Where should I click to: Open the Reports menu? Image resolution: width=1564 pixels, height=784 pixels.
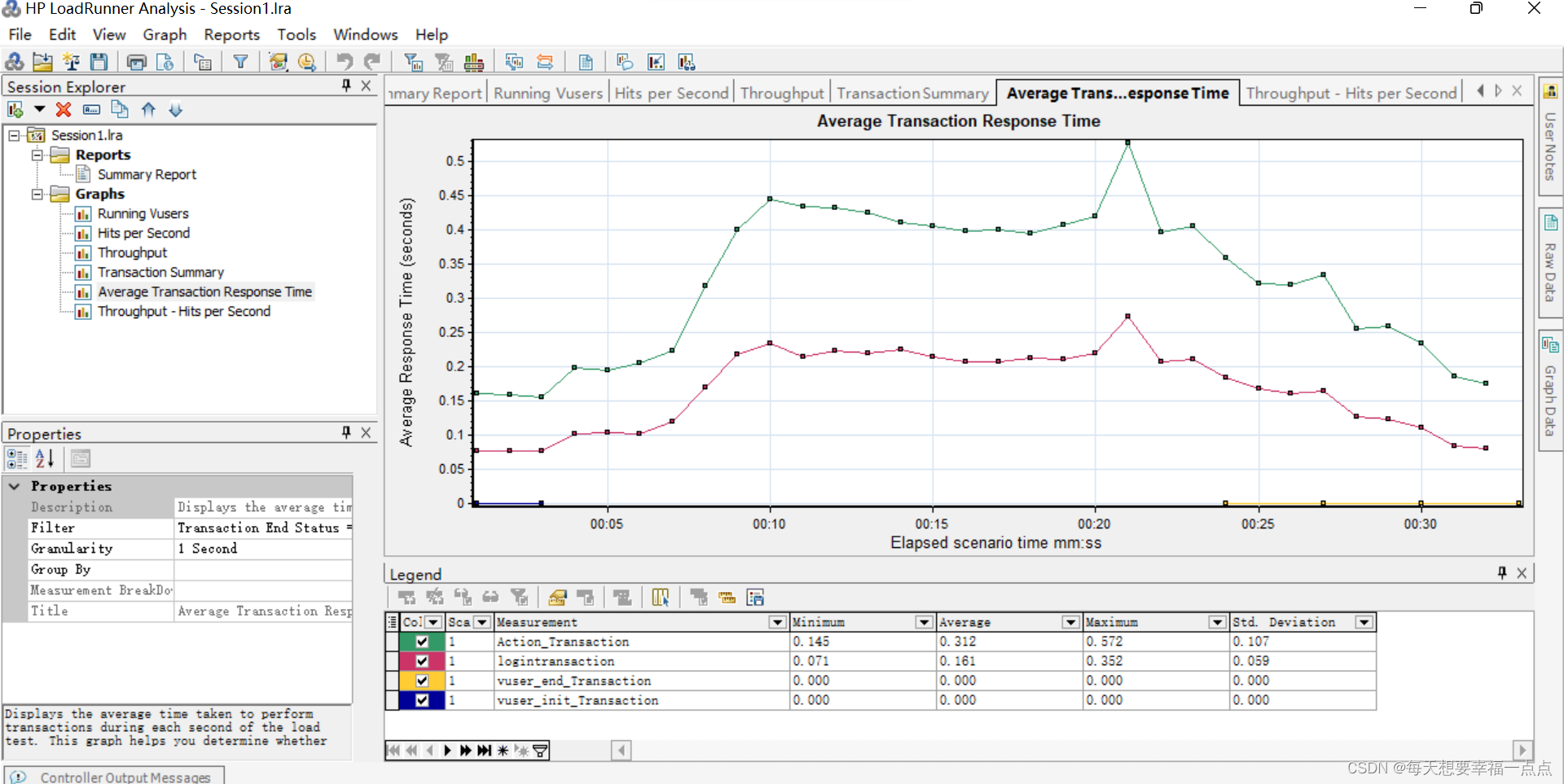(x=231, y=34)
